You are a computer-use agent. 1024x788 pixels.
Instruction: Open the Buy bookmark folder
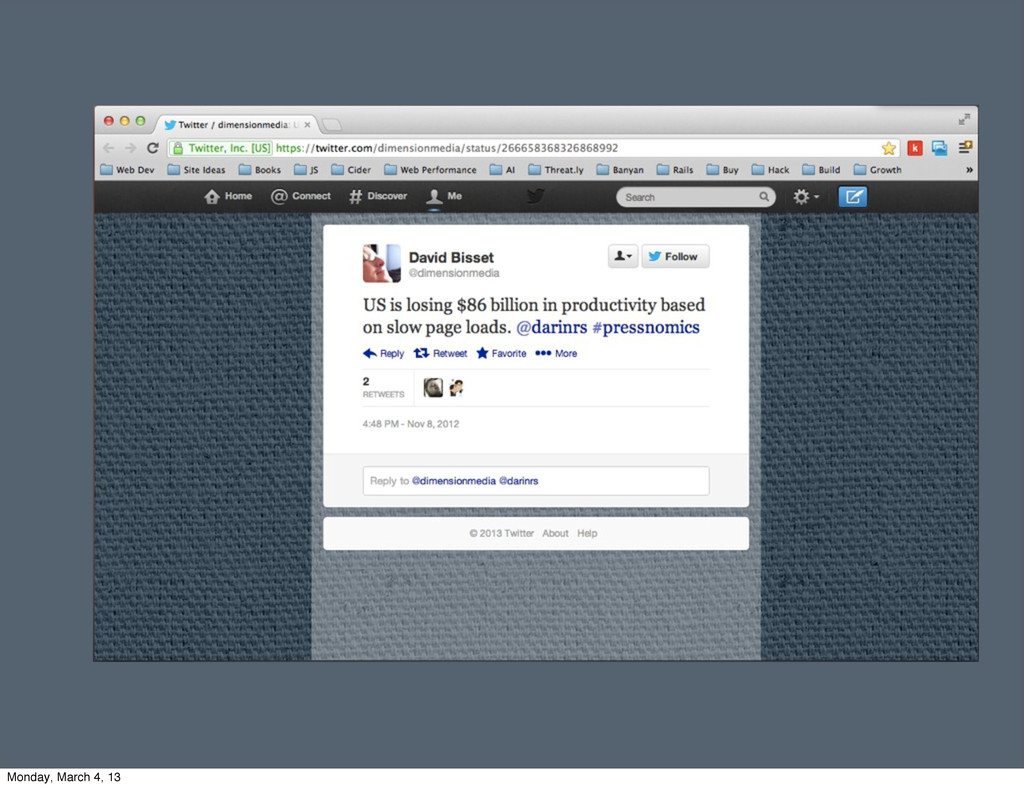(x=722, y=170)
